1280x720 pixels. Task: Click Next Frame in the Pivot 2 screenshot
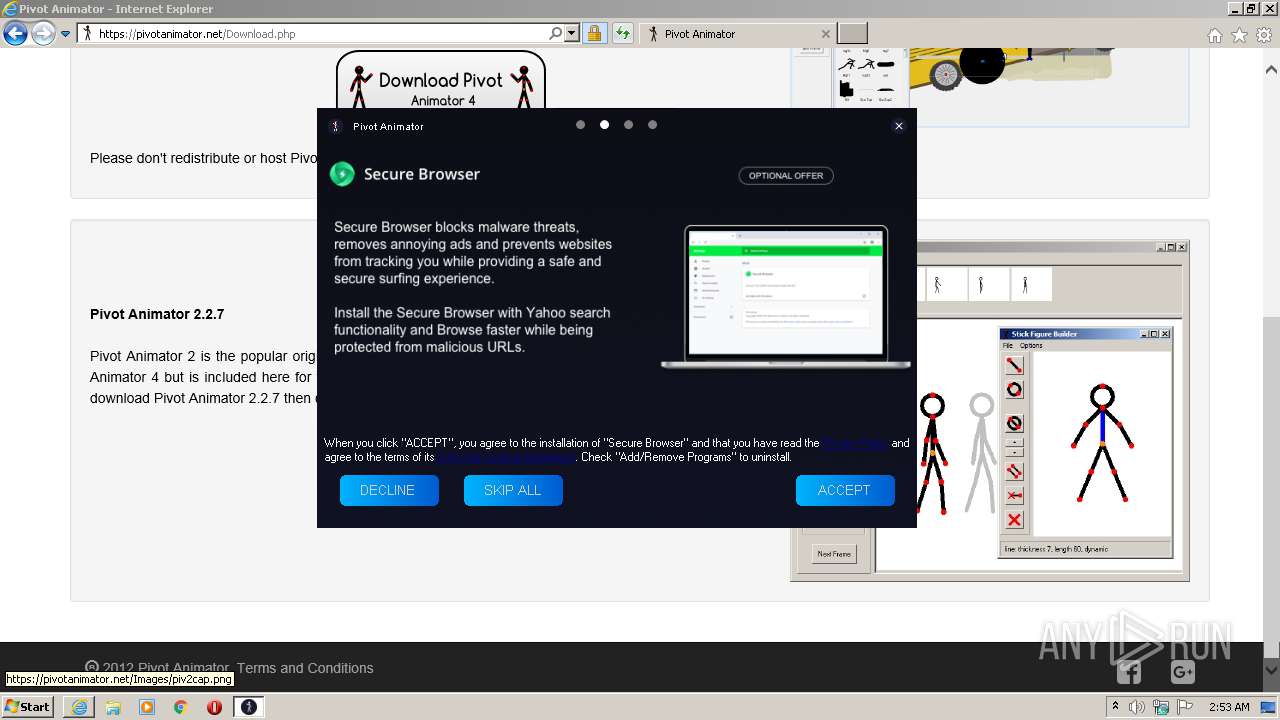(834, 554)
